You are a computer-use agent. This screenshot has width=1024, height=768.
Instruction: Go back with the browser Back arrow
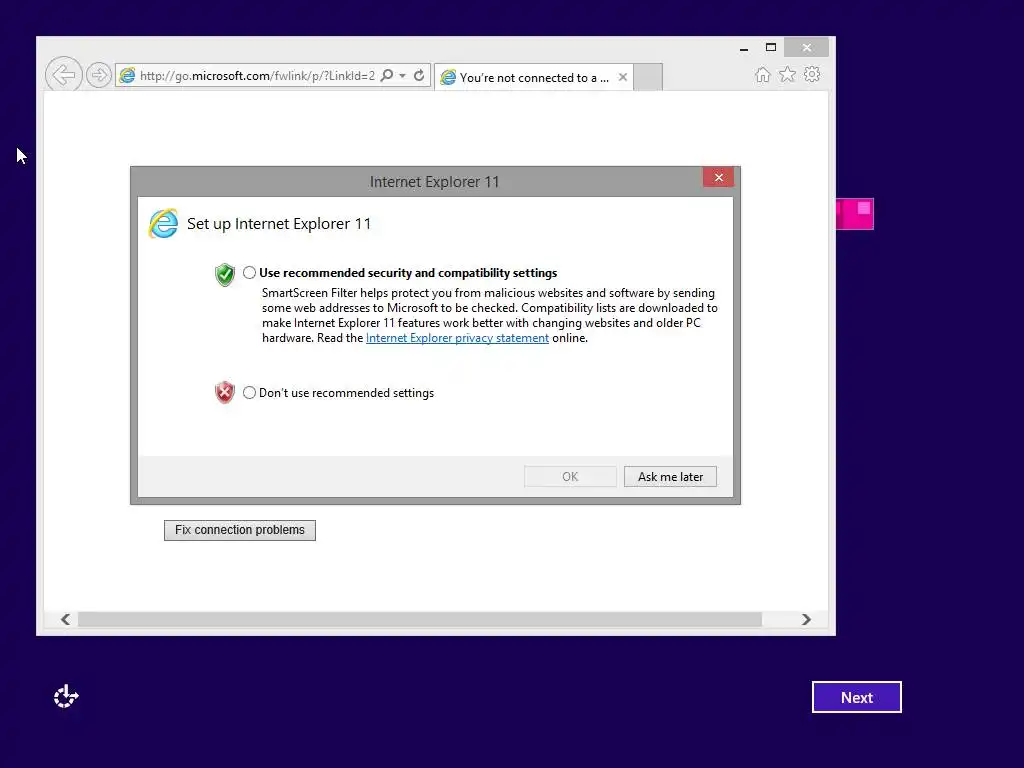coord(63,75)
